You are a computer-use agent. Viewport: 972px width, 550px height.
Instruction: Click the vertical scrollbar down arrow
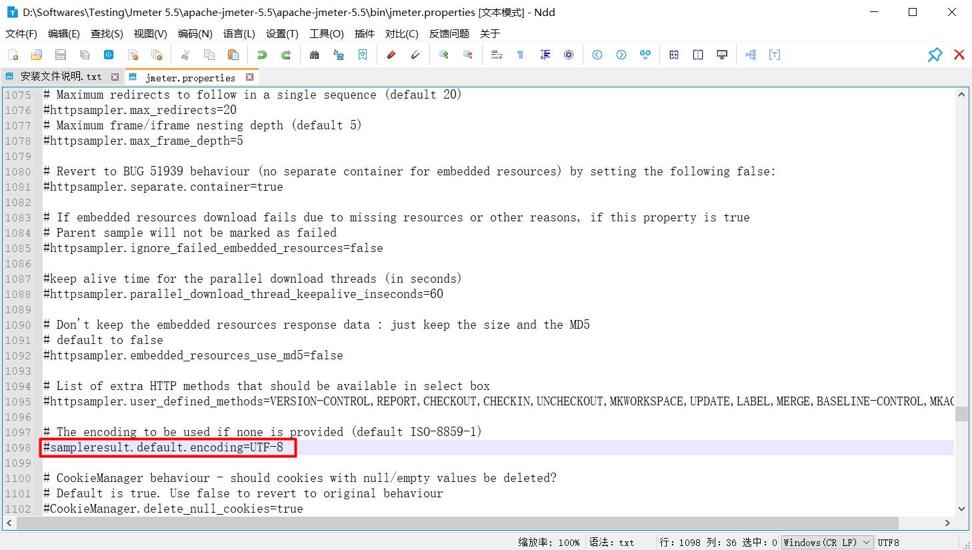click(x=961, y=509)
